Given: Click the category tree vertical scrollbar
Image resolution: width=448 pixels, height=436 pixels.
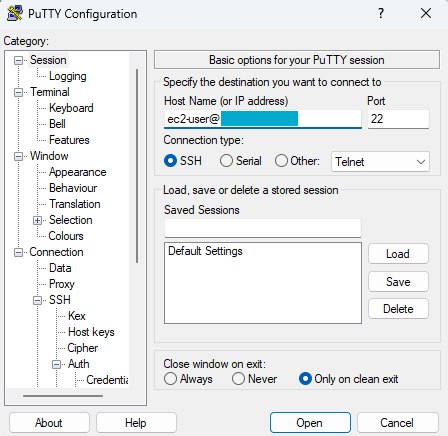Looking at the screenshot, I should (137, 166).
